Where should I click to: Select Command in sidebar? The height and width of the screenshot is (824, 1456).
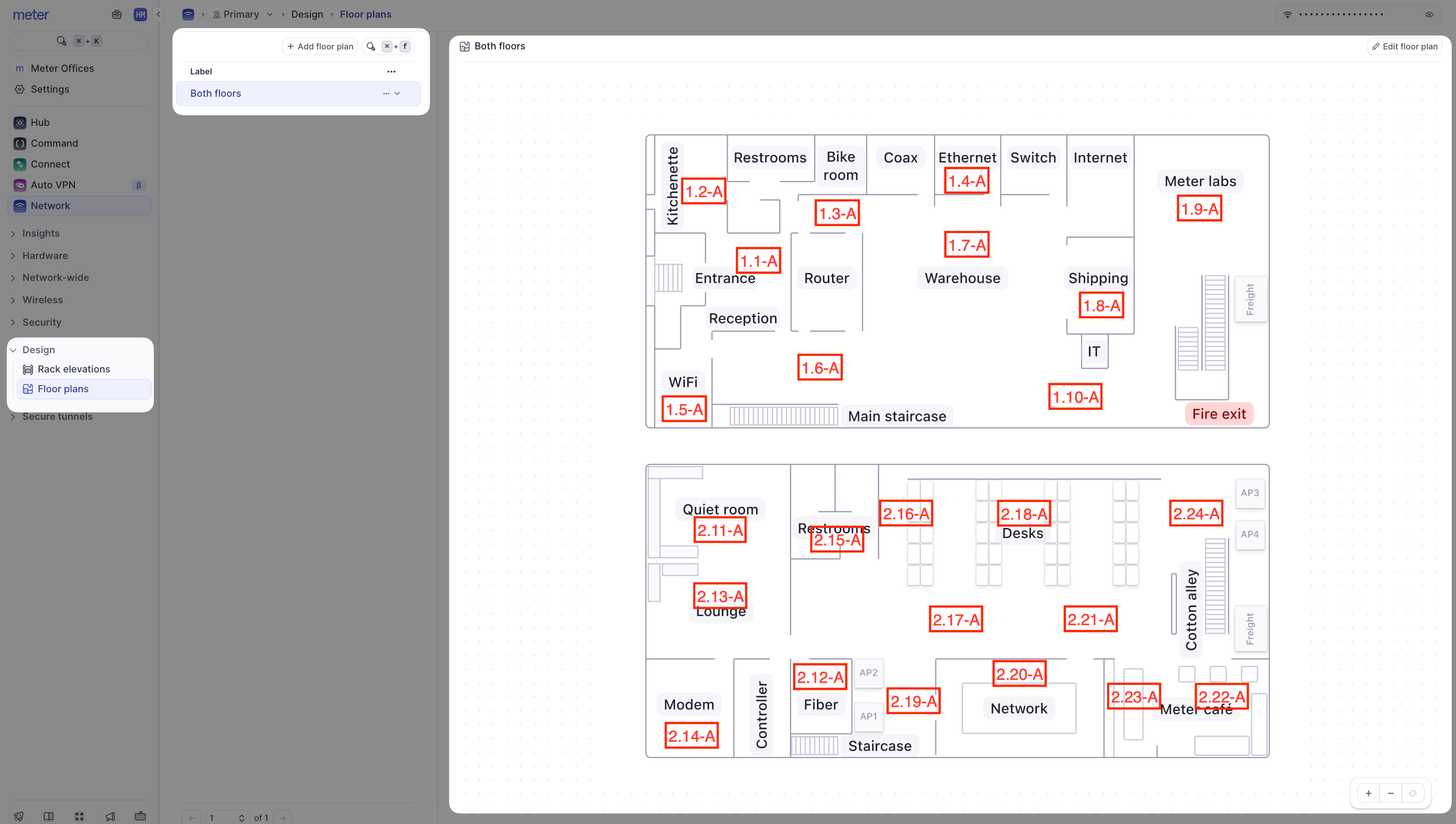[54, 143]
